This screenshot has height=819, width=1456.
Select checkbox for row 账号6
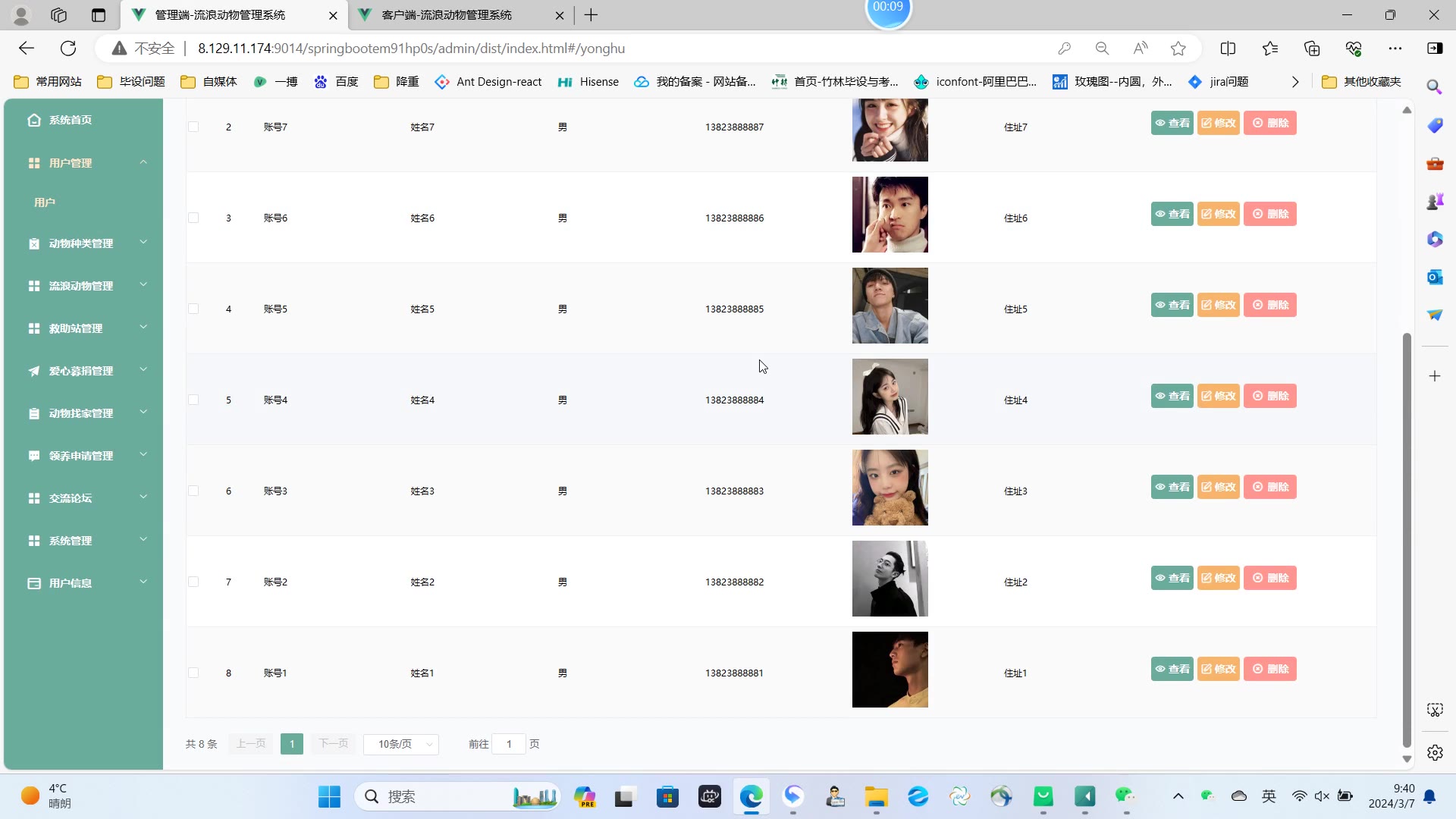193,218
